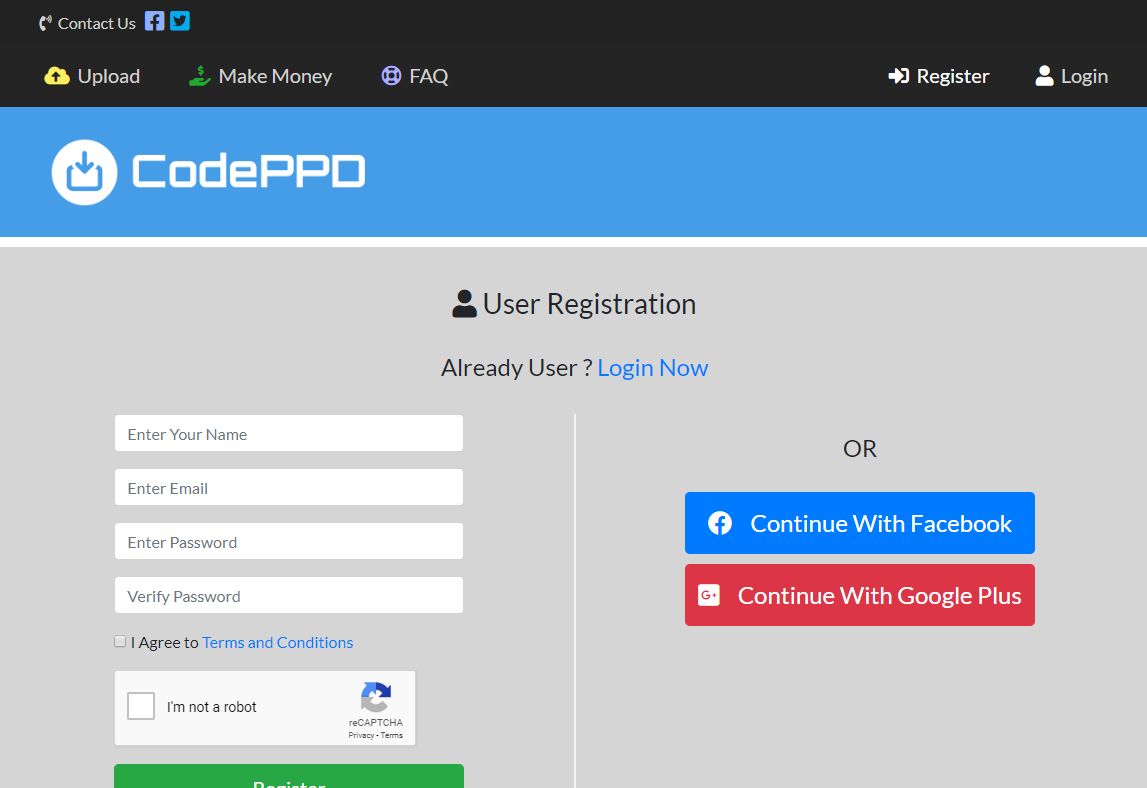Image resolution: width=1147 pixels, height=788 pixels.
Task: Click the yellow cloud Upload icon
Action: coord(57,76)
